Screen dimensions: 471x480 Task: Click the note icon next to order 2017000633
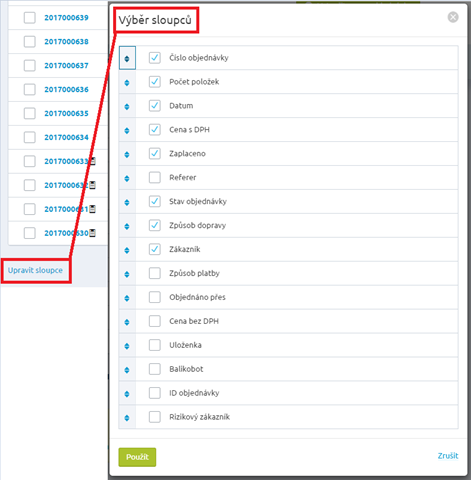pos(93,161)
